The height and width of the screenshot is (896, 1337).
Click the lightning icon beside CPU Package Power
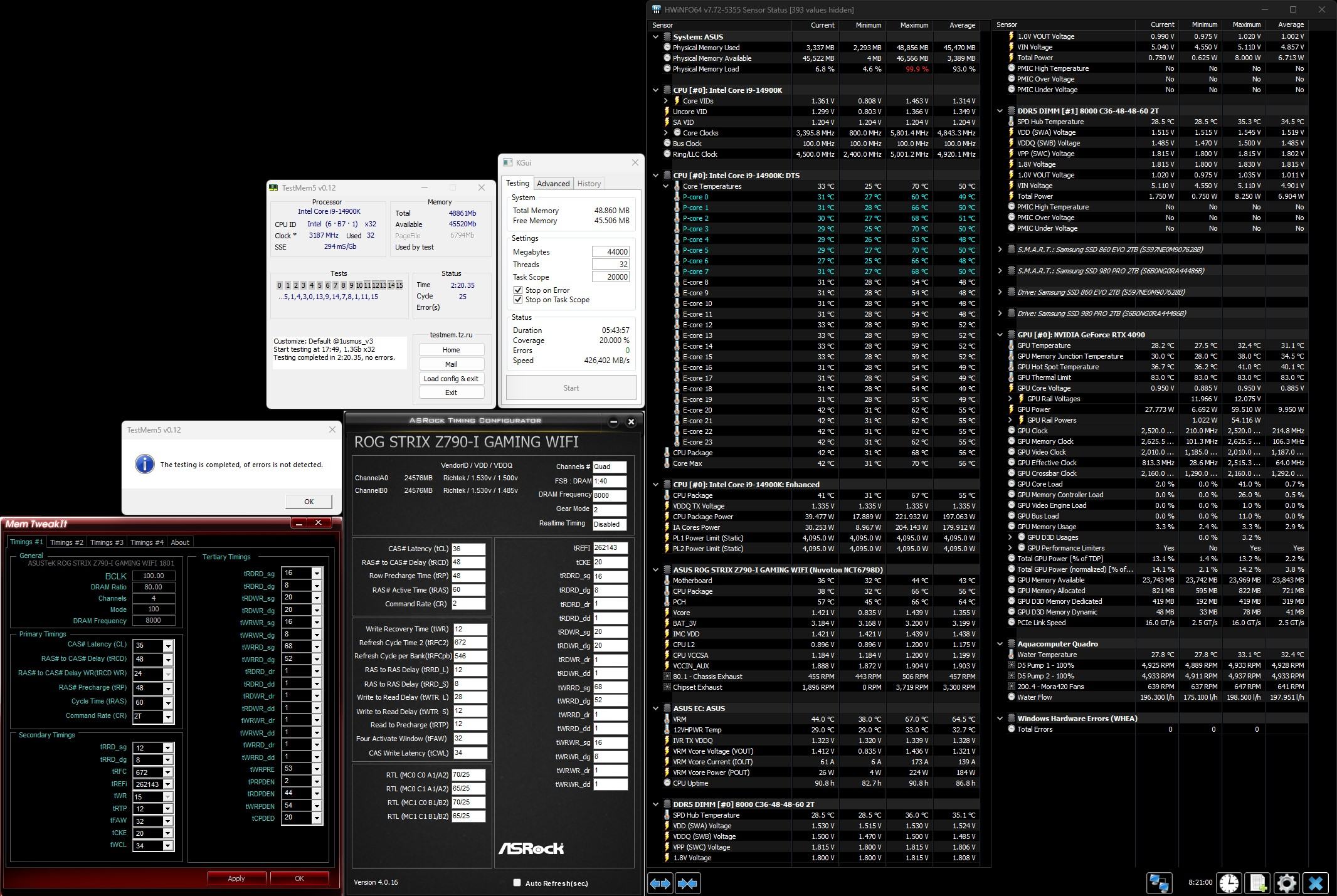(x=667, y=517)
